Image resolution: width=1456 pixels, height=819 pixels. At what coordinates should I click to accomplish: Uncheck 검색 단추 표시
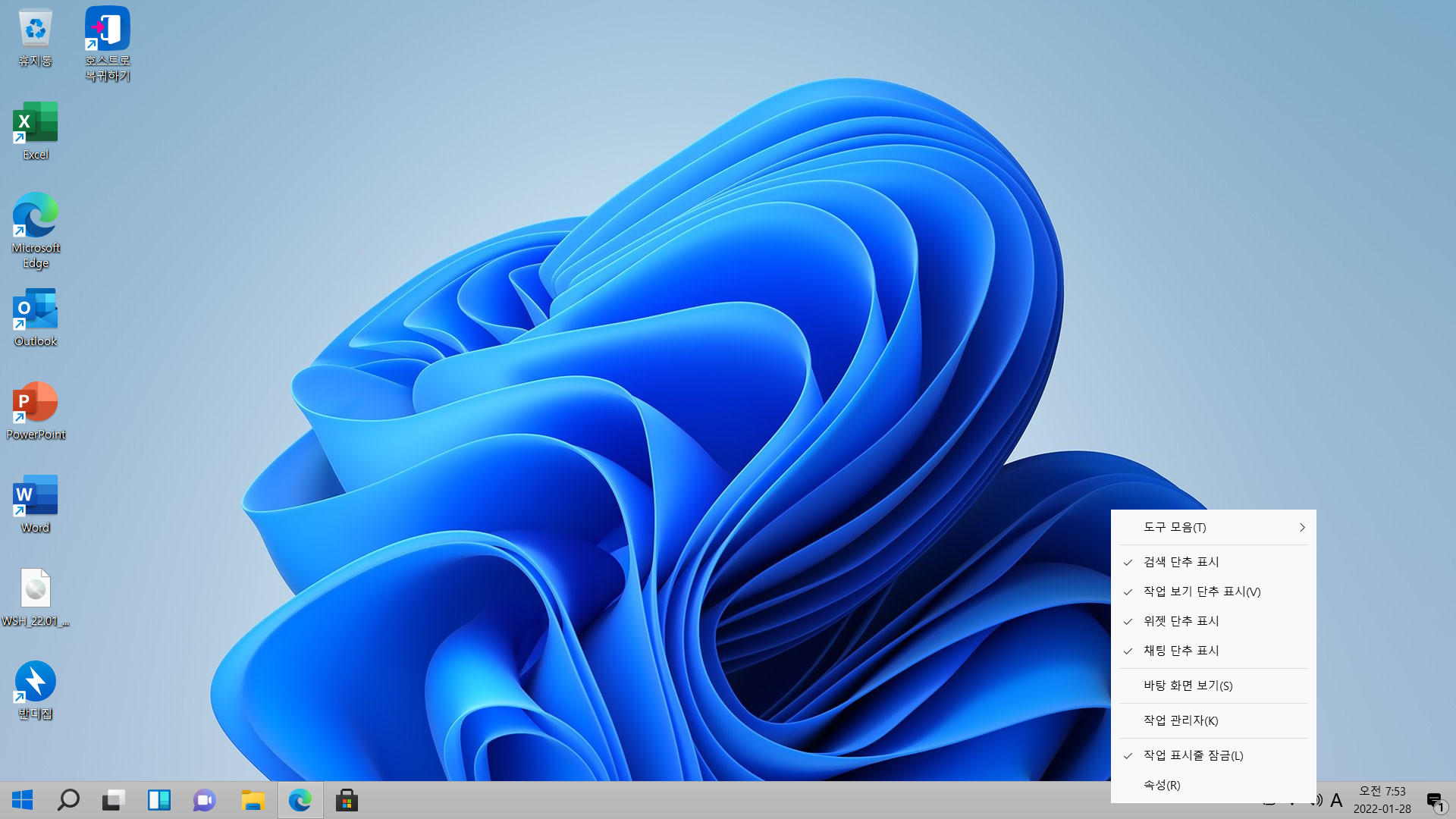click(1213, 562)
